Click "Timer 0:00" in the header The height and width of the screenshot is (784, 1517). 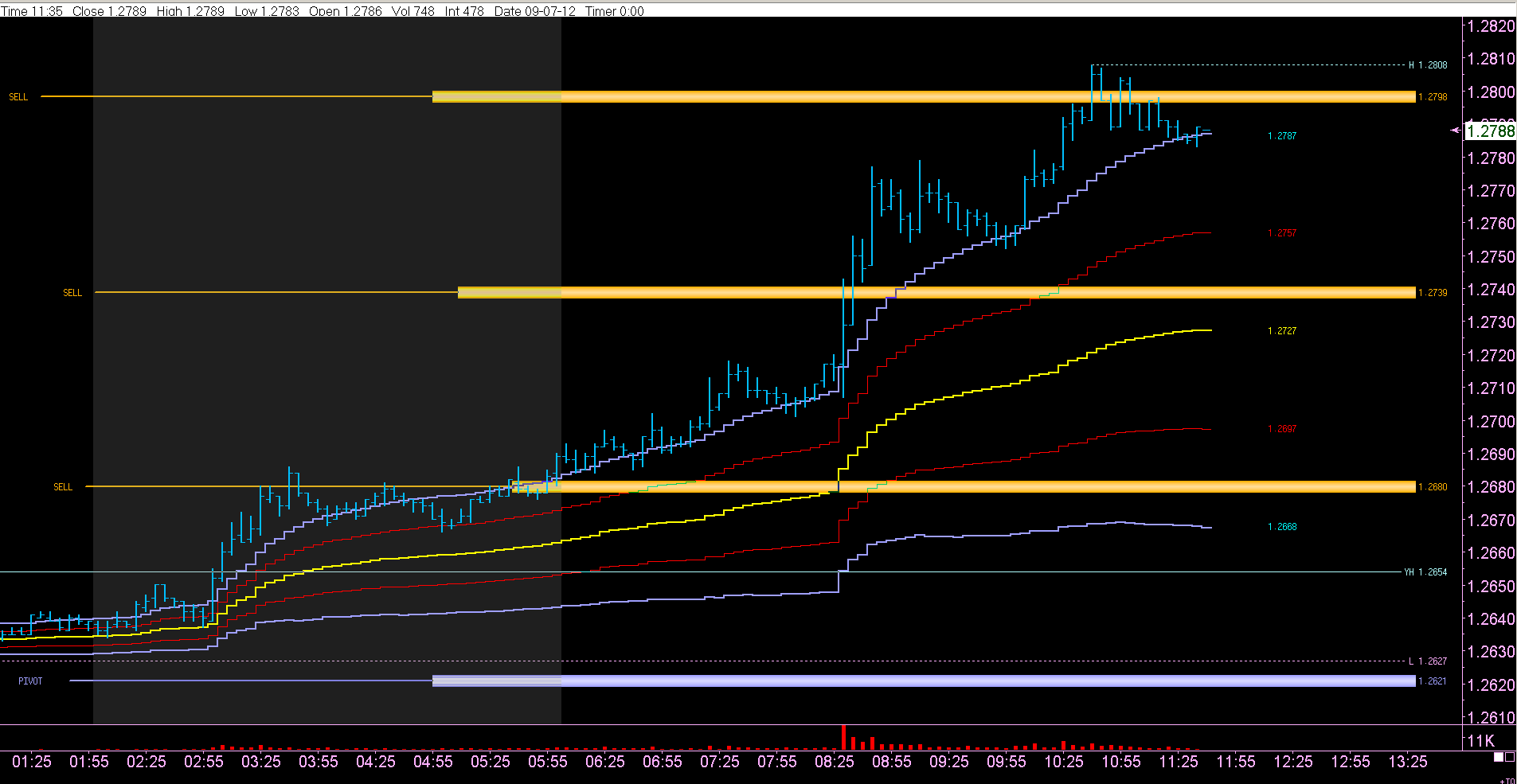(x=615, y=11)
